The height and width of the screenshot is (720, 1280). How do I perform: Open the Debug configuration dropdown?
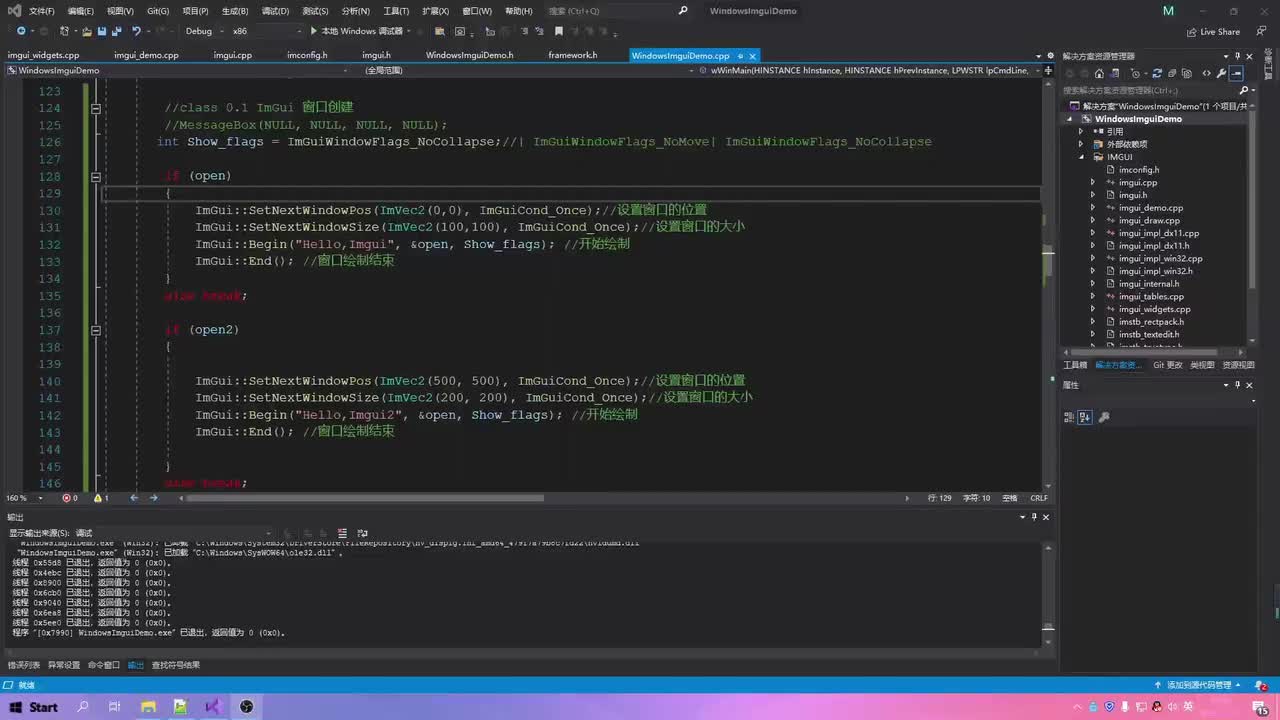coord(203,31)
